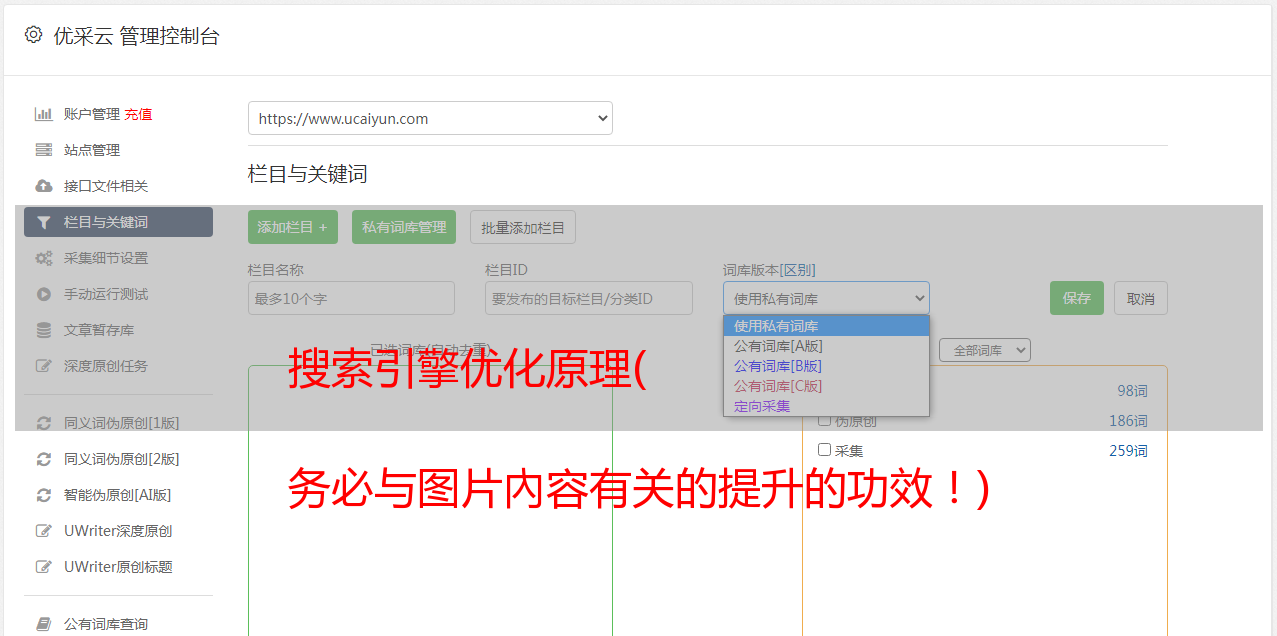The width and height of the screenshot is (1277, 636).
Task: Choose 公有词库[C版] option
Action: tap(826, 386)
